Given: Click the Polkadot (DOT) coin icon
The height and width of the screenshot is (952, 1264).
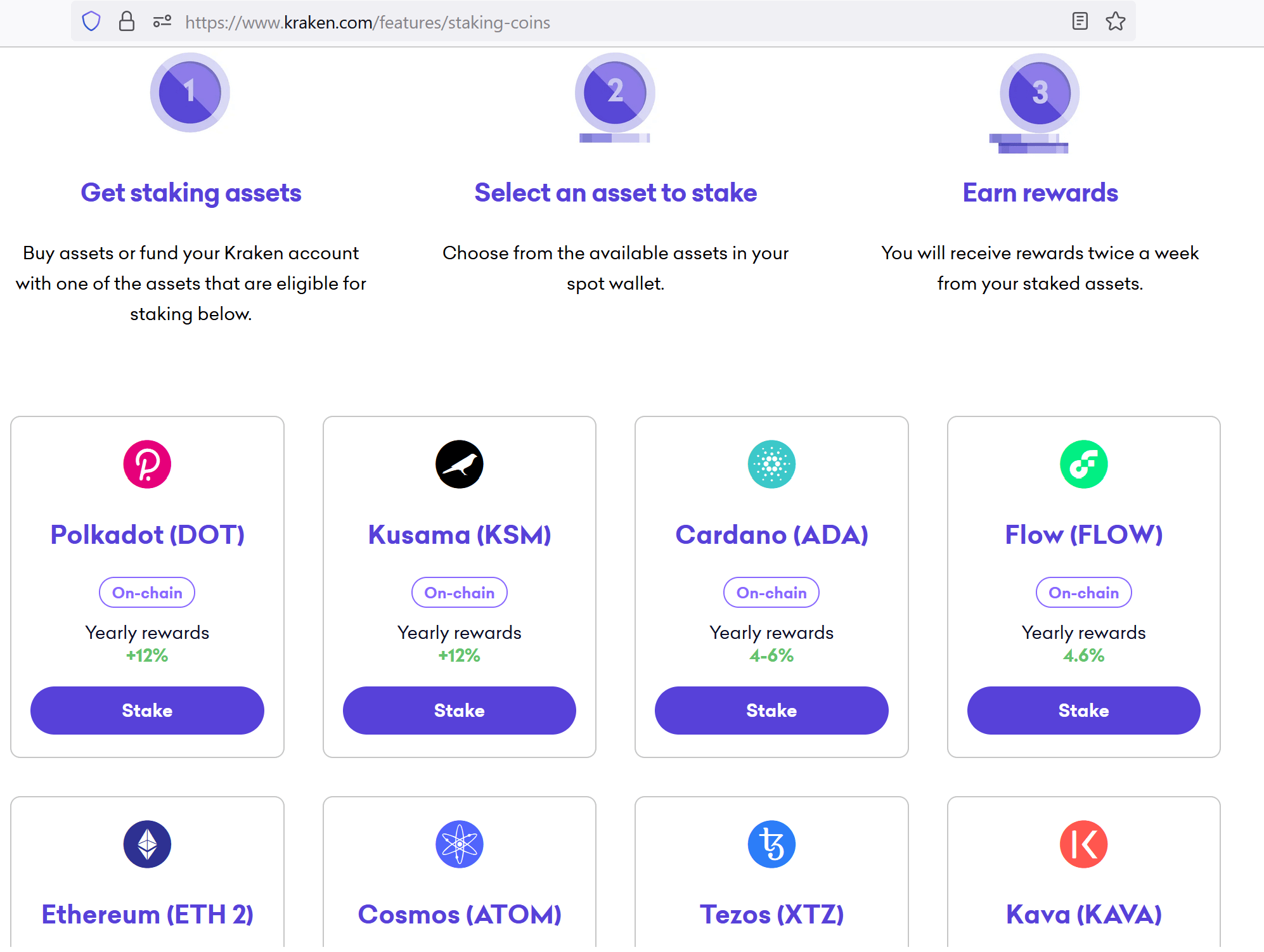Looking at the screenshot, I should pyautogui.click(x=147, y=464).
